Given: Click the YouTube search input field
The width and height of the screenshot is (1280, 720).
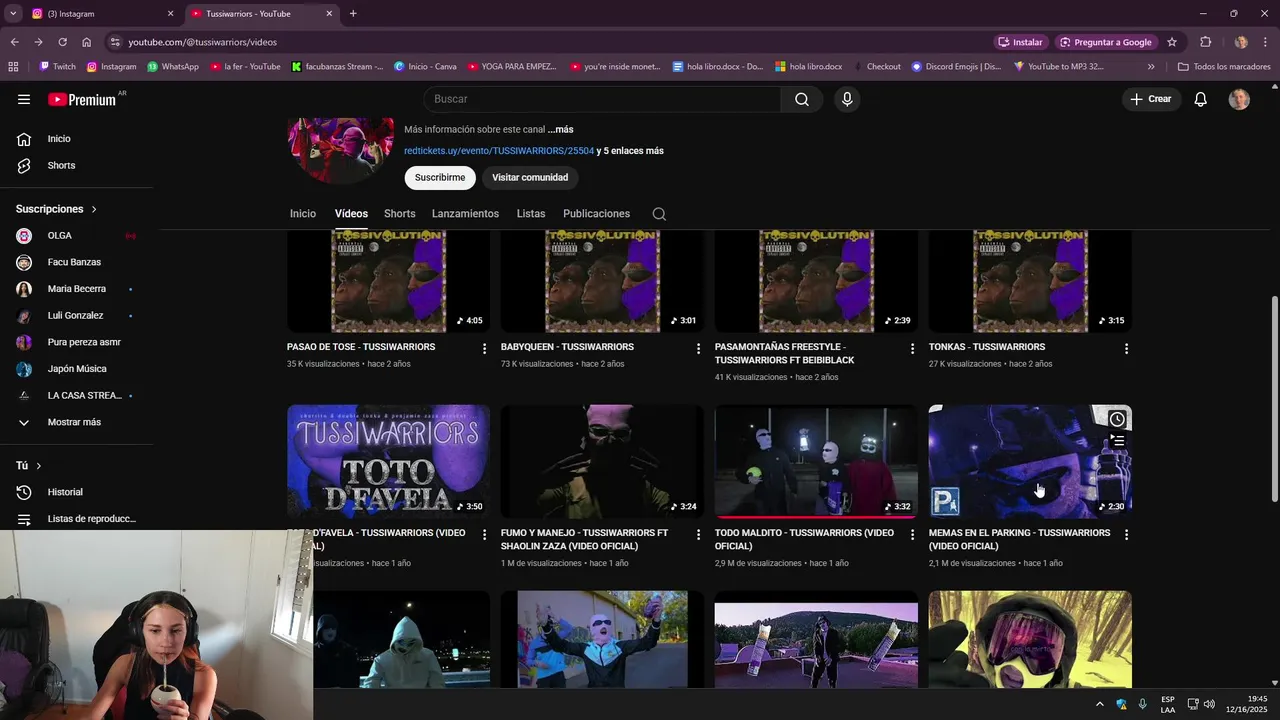Looking at the screenshot, I should (x=602, y=99).
